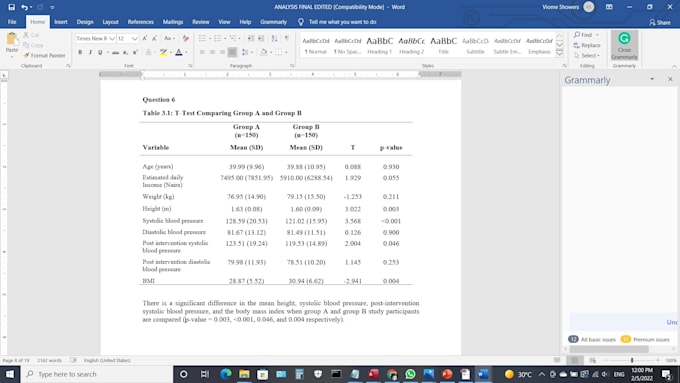
Task: Open the References tab
Action: 141,22
